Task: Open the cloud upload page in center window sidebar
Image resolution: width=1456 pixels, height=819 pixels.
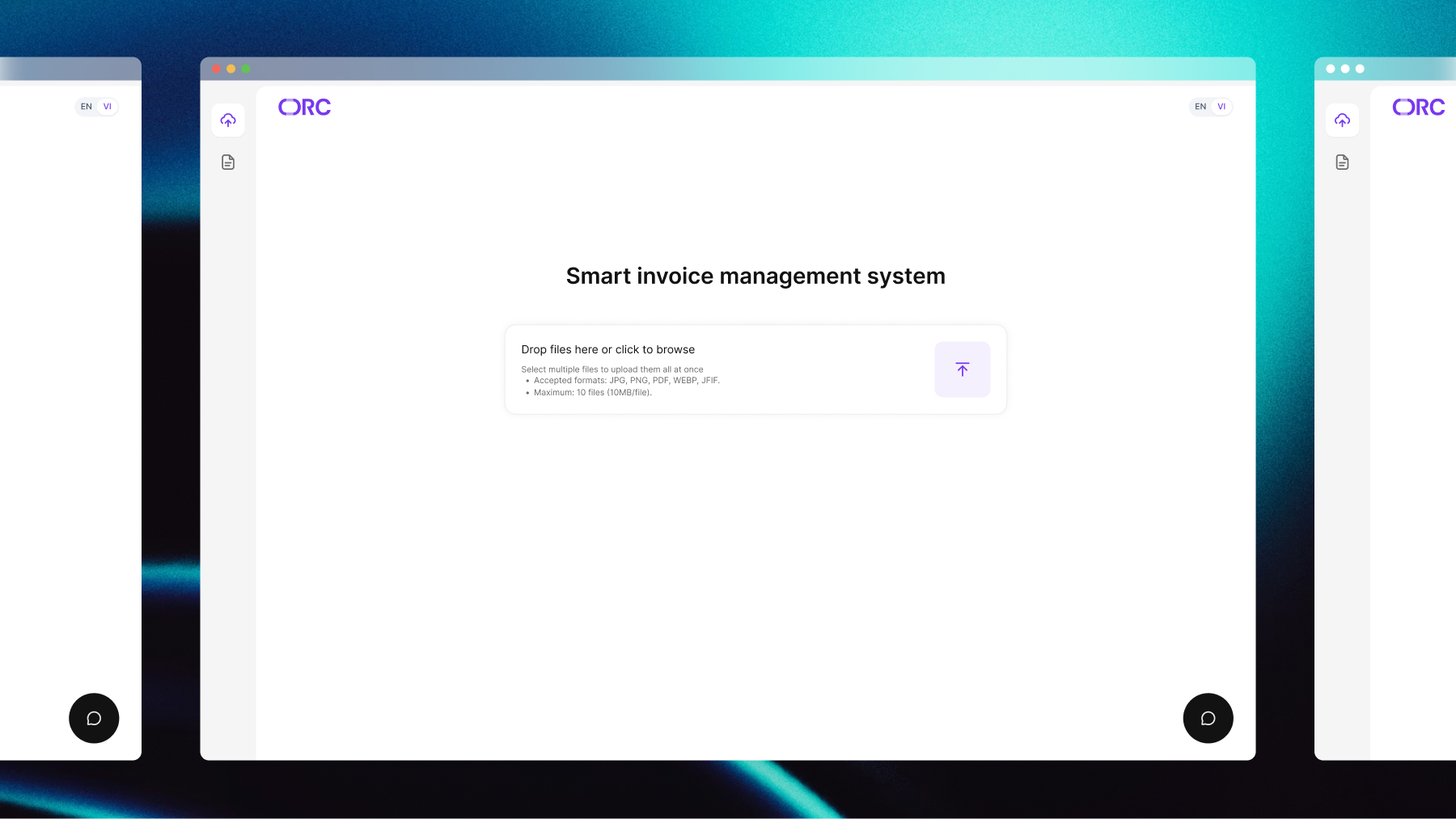Action: coord(228,120)
